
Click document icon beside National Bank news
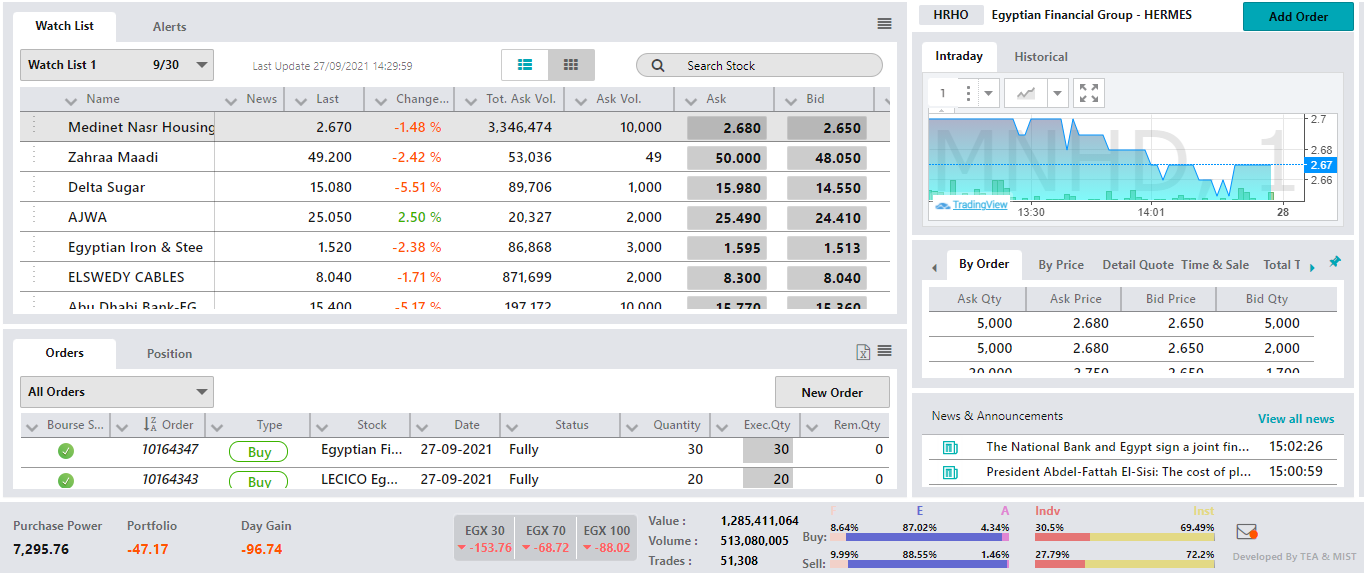point(950,447)
